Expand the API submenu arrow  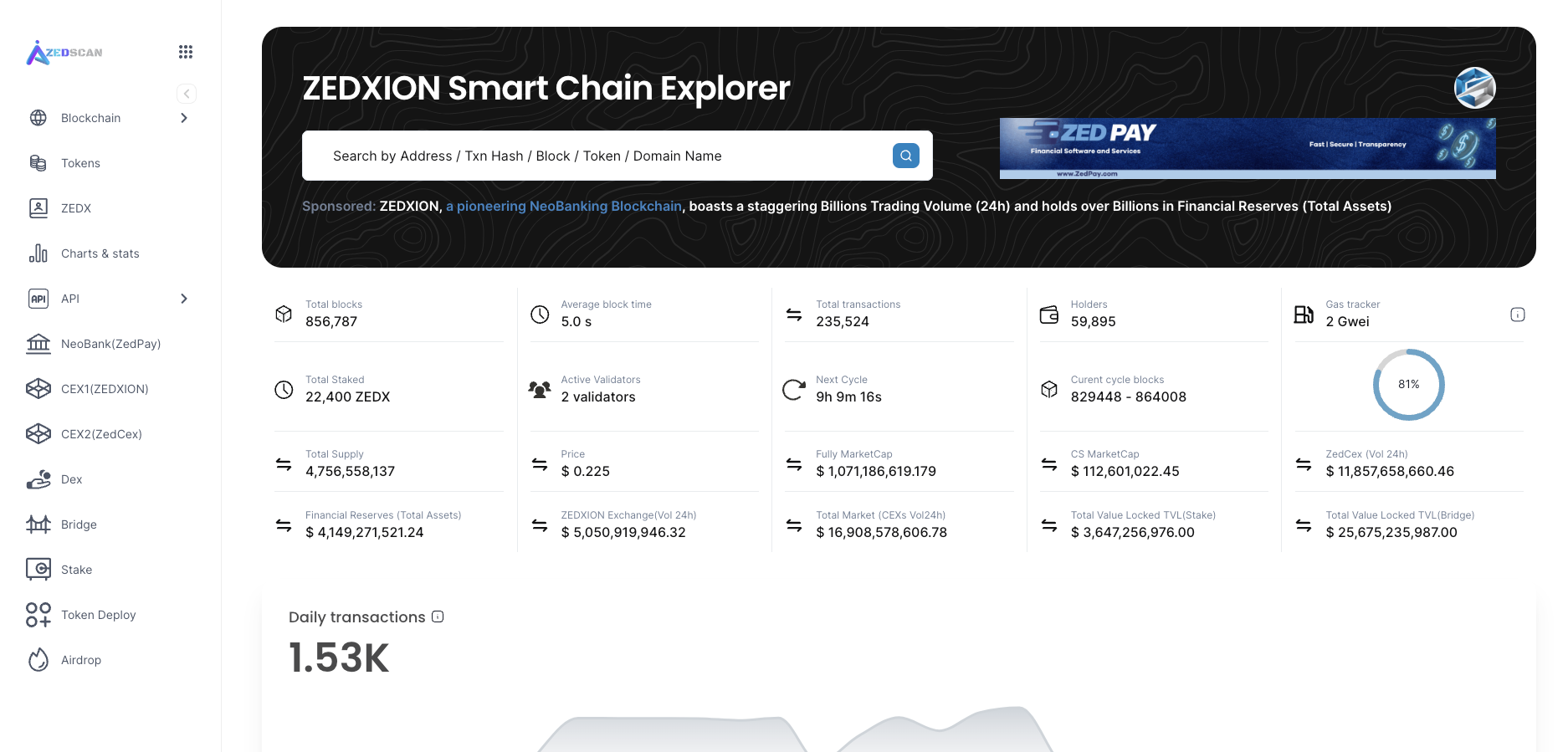pos(184,299)
